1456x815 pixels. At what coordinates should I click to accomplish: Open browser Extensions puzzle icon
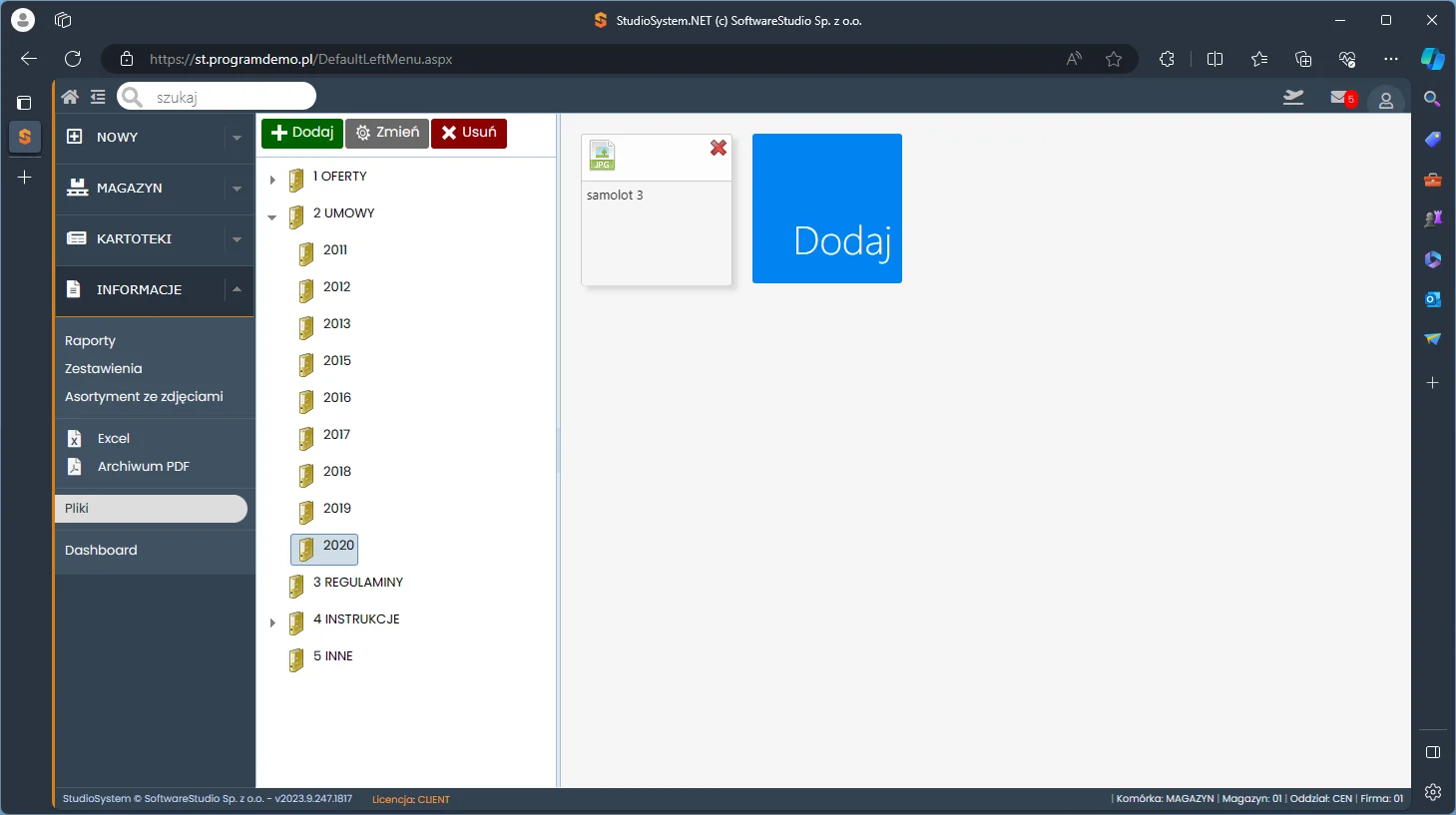(1167, 59)
